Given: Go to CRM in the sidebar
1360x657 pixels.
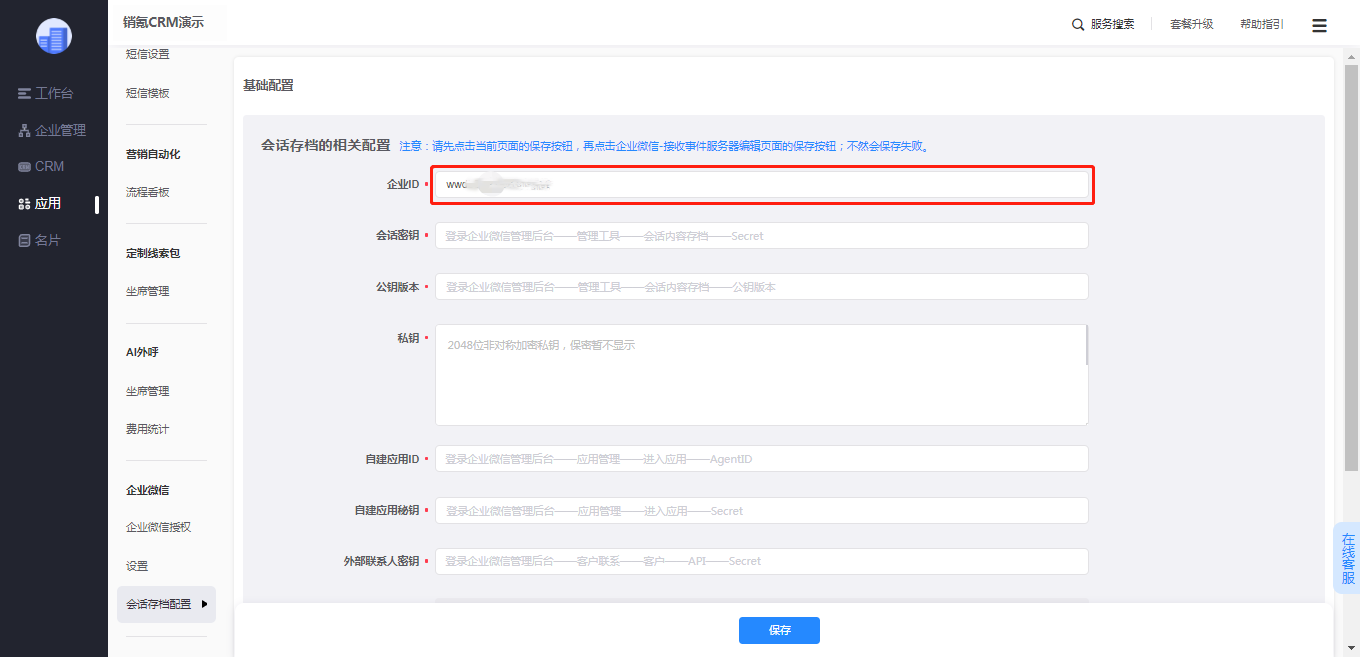Looking at the screenshot, I should [41, 166].
